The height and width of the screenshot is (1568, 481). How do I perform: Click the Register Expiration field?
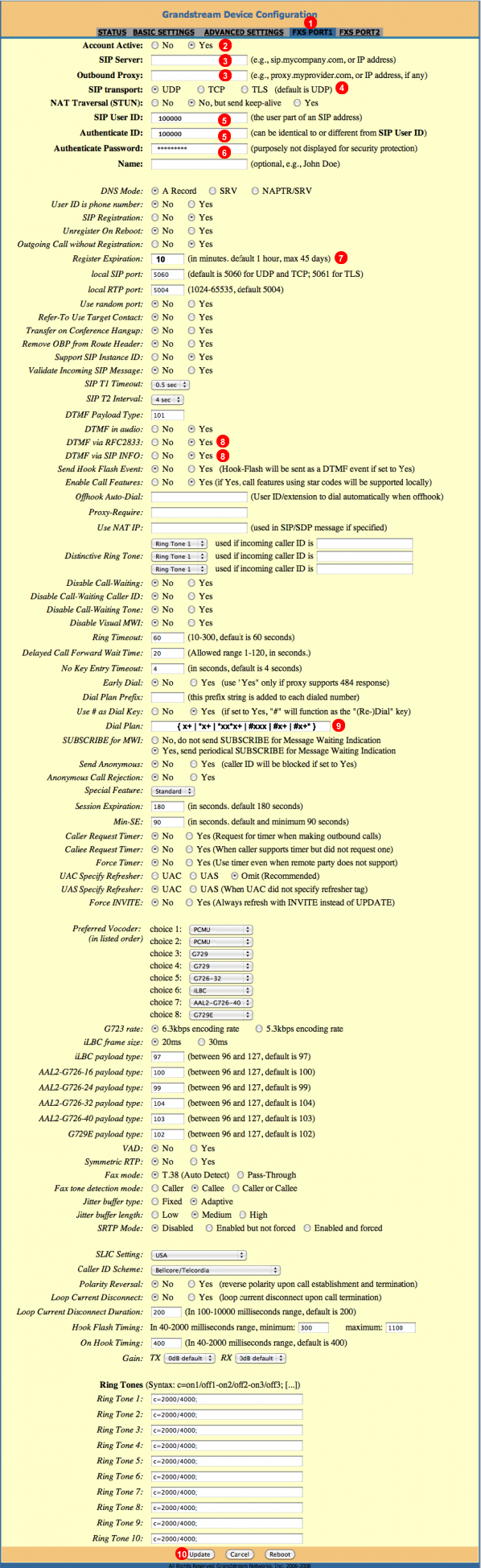tap(167, 259)
